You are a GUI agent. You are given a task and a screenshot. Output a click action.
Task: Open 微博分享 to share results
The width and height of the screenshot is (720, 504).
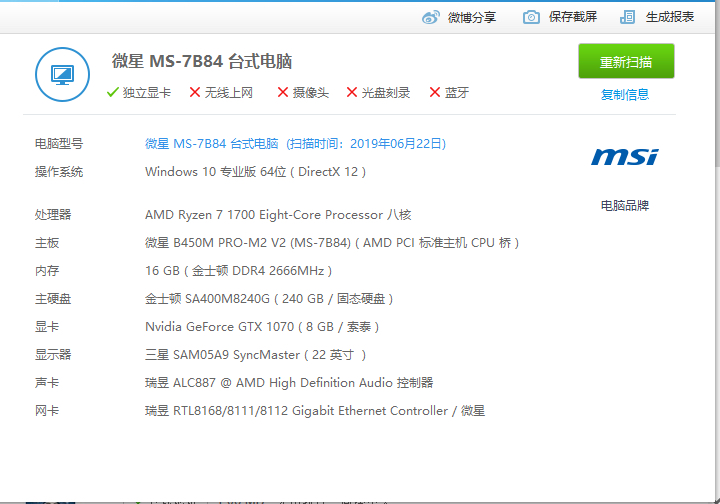coord(472,17)
